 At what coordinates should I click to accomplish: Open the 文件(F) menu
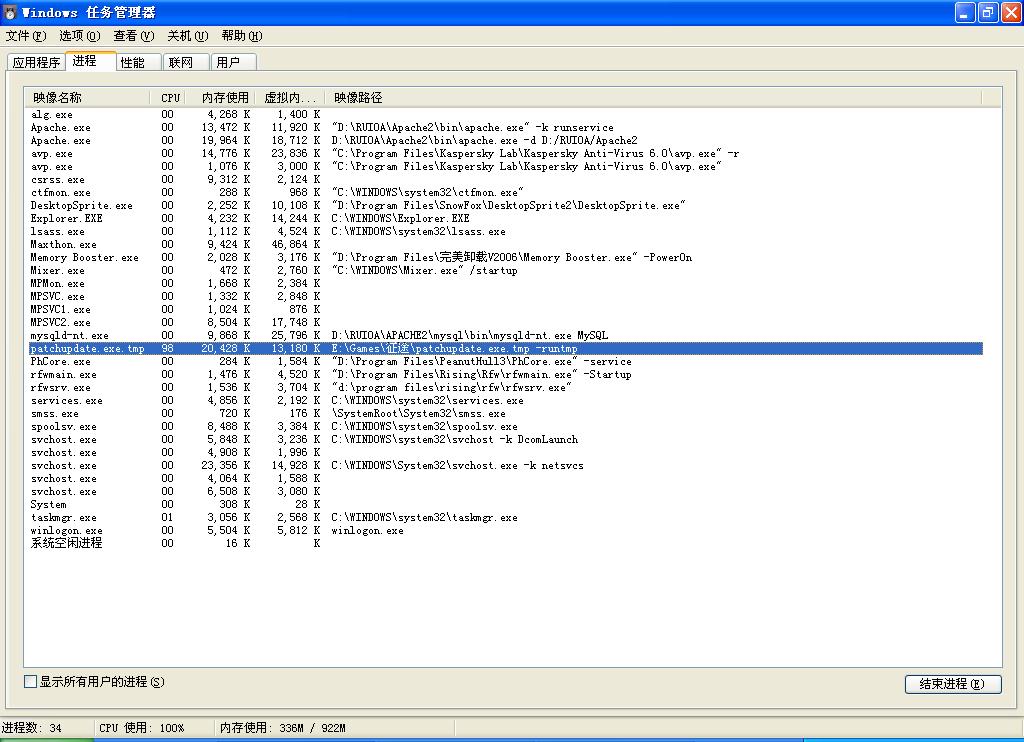(26, 36)
